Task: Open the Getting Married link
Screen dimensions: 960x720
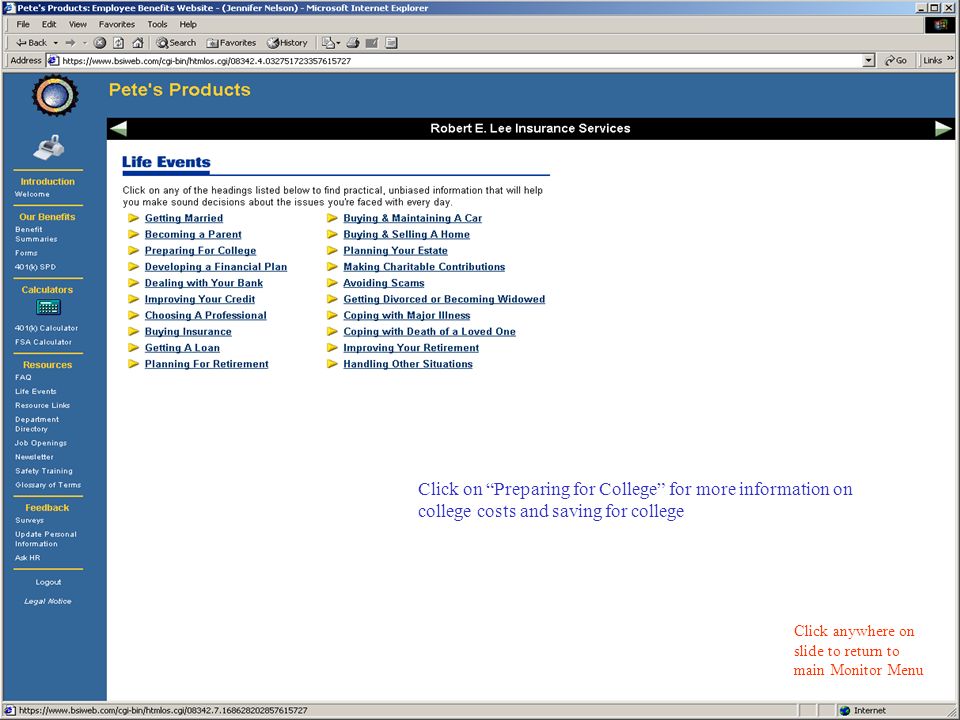Action: point(184,218)
